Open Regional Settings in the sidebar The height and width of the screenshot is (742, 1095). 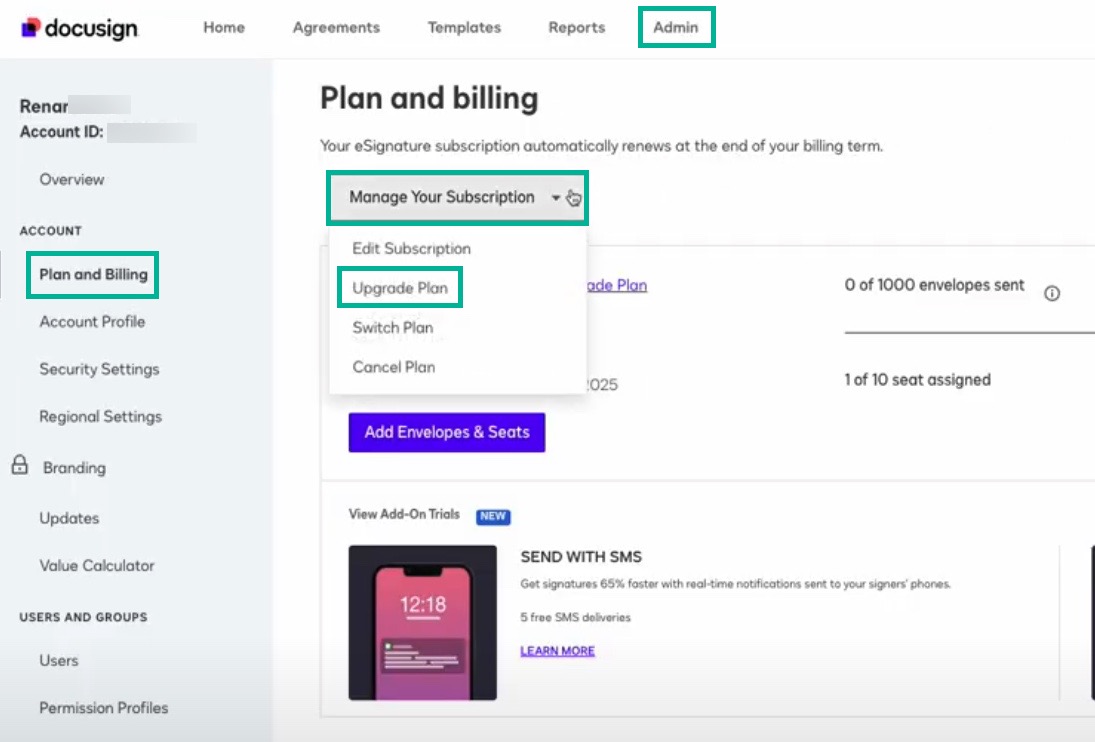(100, 417)
